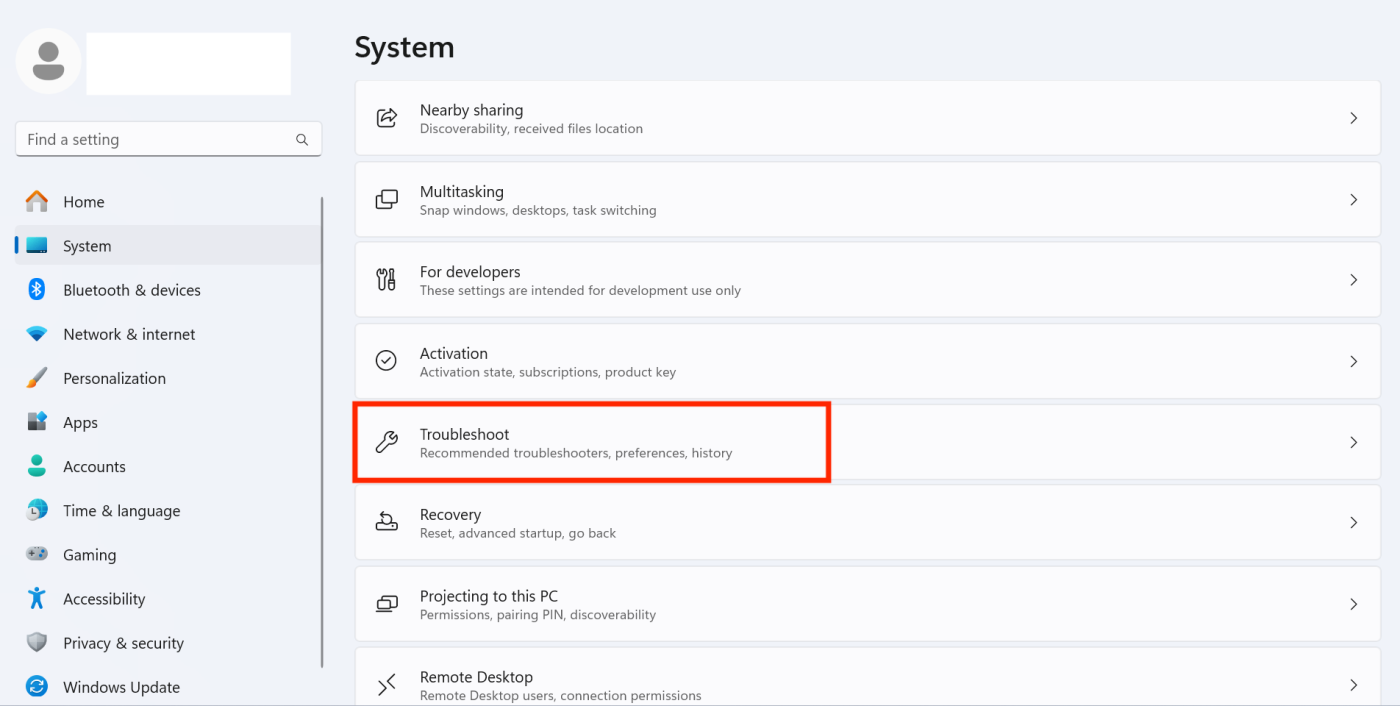Click the Nearby sharing icon
Screen dimensions: 1400x706
(387, 117)
